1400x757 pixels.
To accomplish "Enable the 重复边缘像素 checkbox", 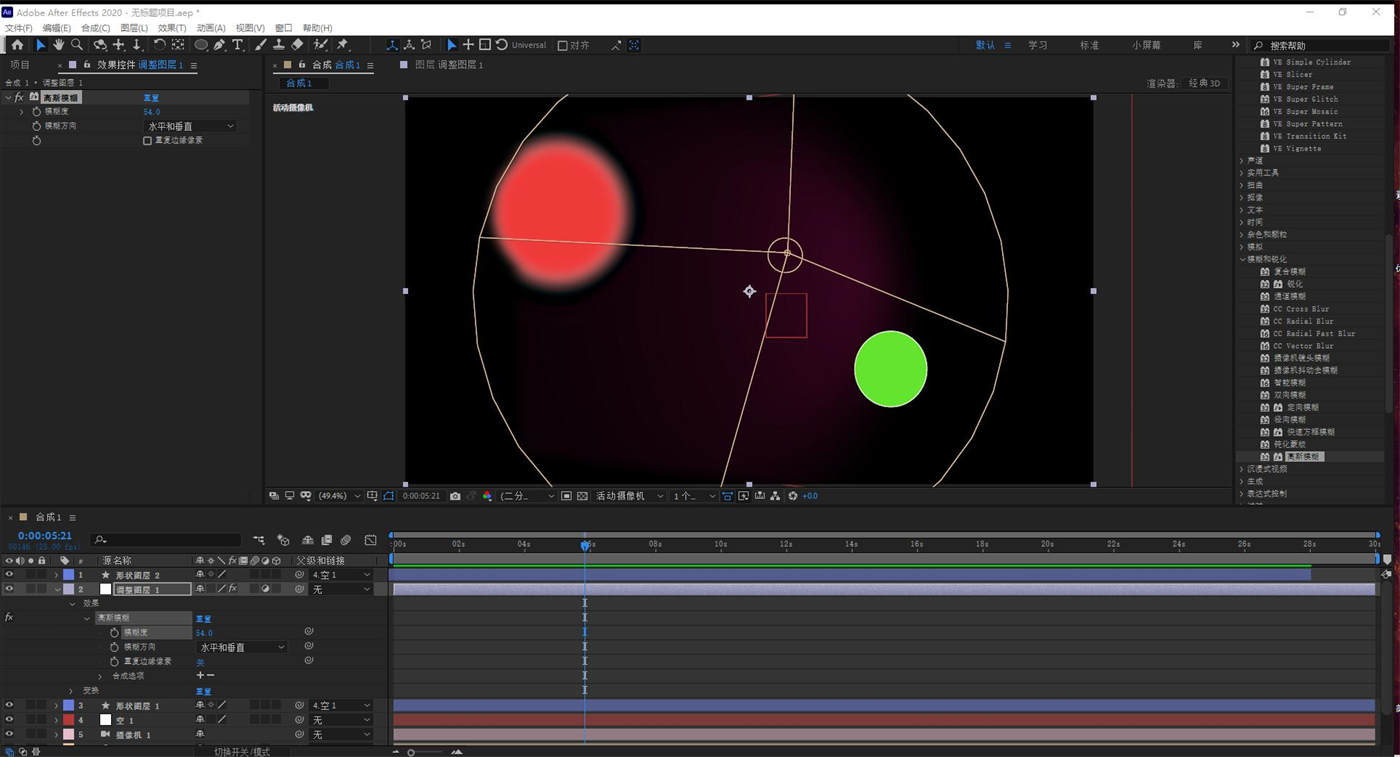I will (x=147, y=141).
